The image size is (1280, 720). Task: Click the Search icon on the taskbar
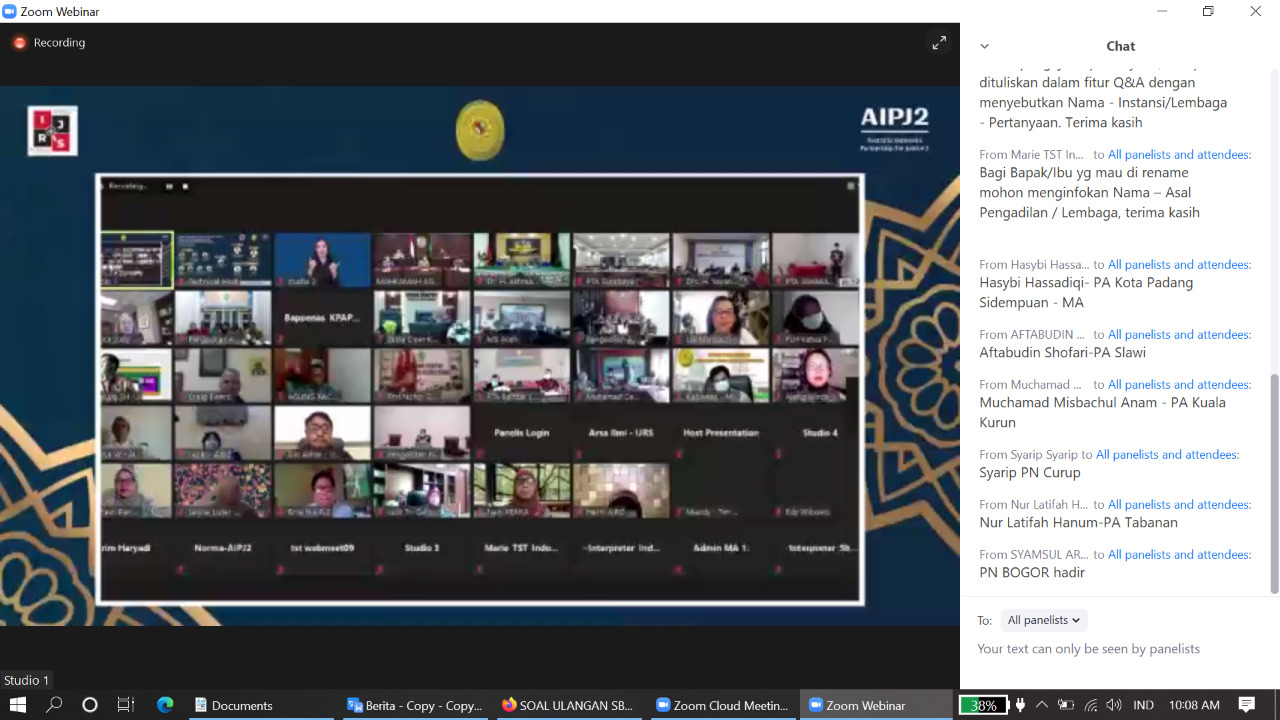pyautogui.click(x=53, y=705)
